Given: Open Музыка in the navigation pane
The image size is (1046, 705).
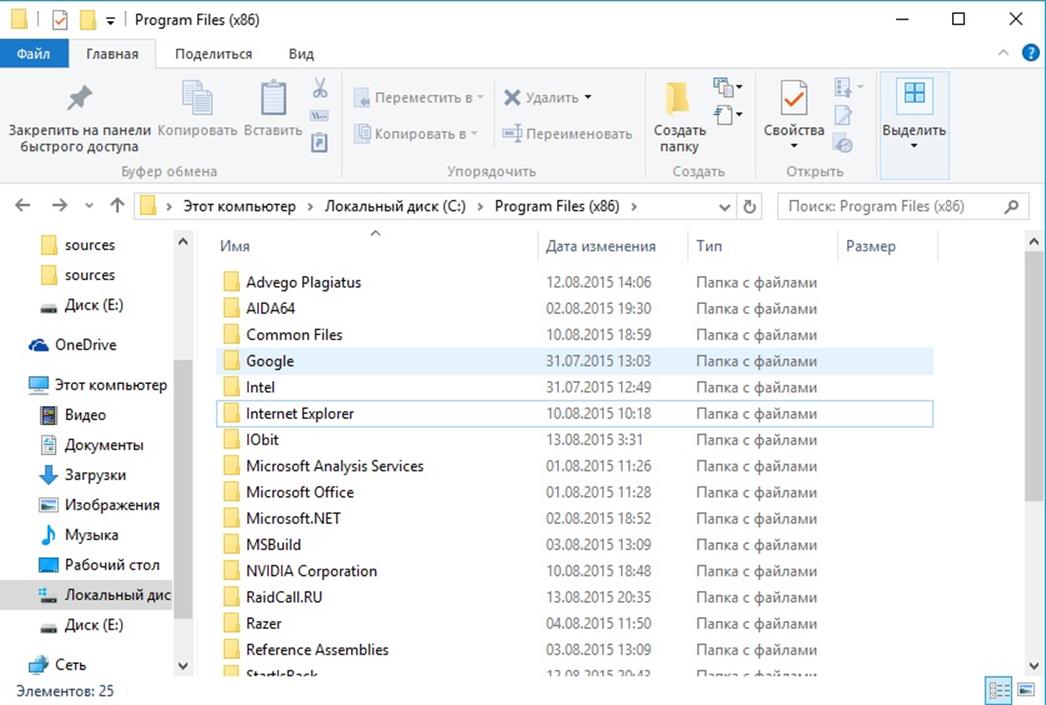Looking at the screenshot, I should (x=79, y=535).
